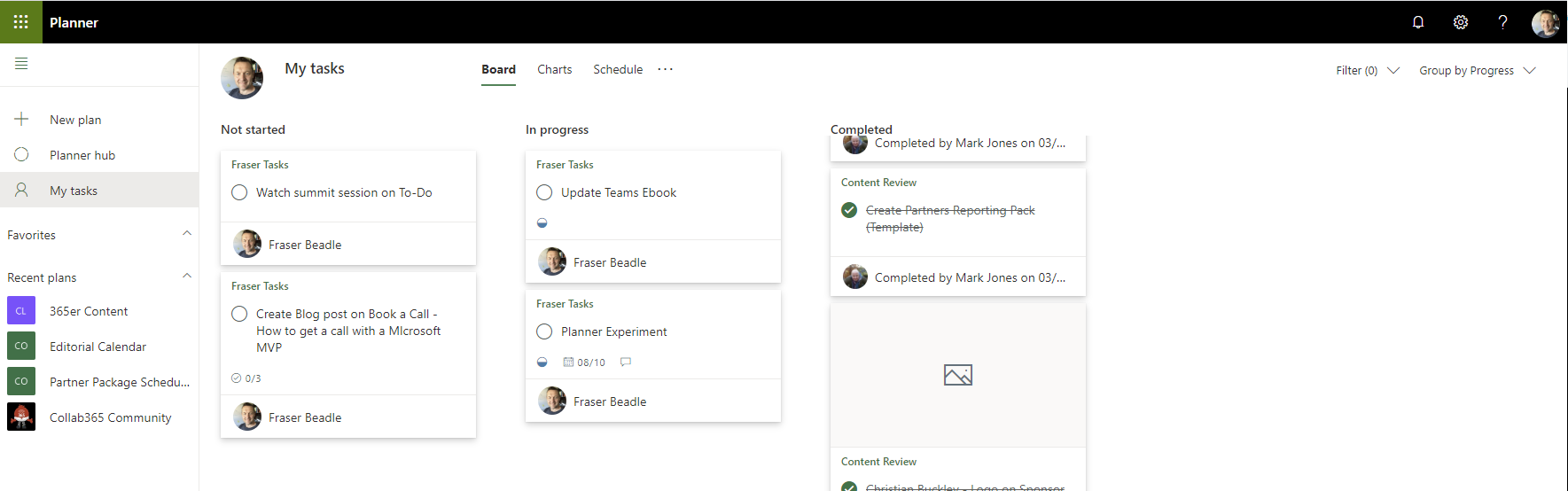Click Content Review label above Christian Buckley task
The width and height of the screenshot is (1568, 491).
pos(878,462)
